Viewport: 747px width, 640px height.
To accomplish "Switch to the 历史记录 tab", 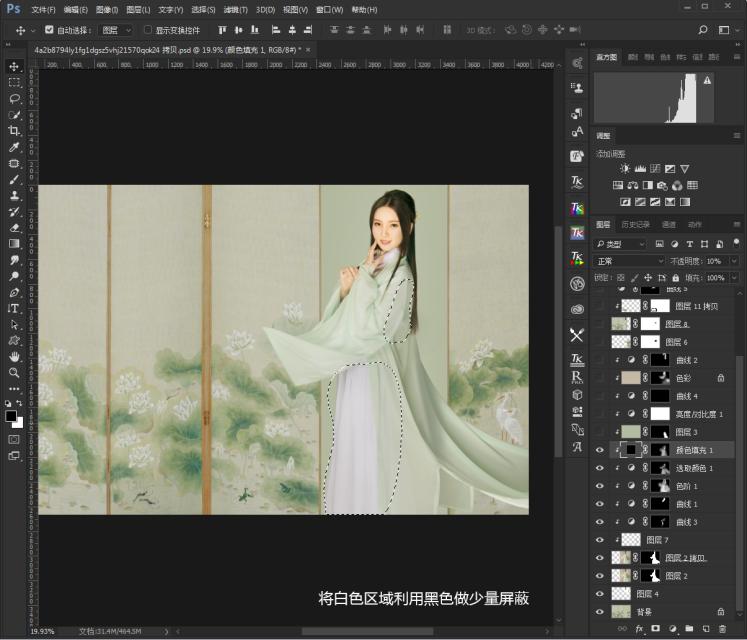I will tap(636, 225).
